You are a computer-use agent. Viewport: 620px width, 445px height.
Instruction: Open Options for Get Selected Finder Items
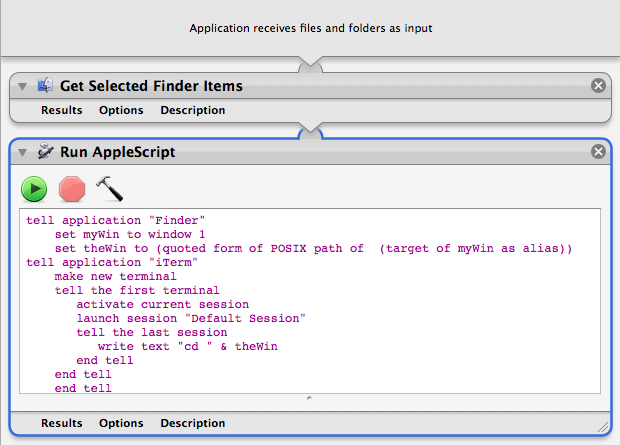pyautogui.click(x=121, y=110)
